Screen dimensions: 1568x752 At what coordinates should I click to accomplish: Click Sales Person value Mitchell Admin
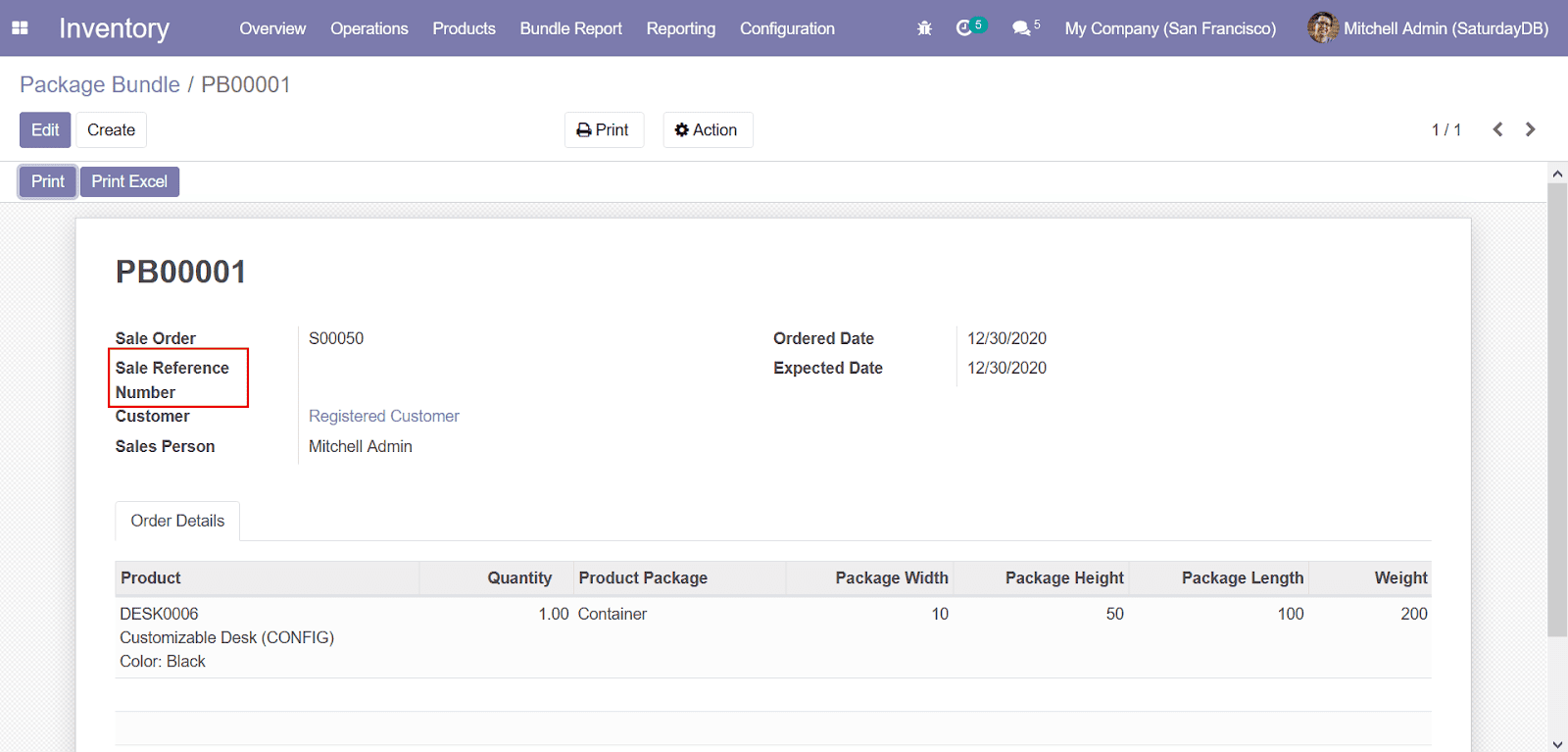coord(361,446)
